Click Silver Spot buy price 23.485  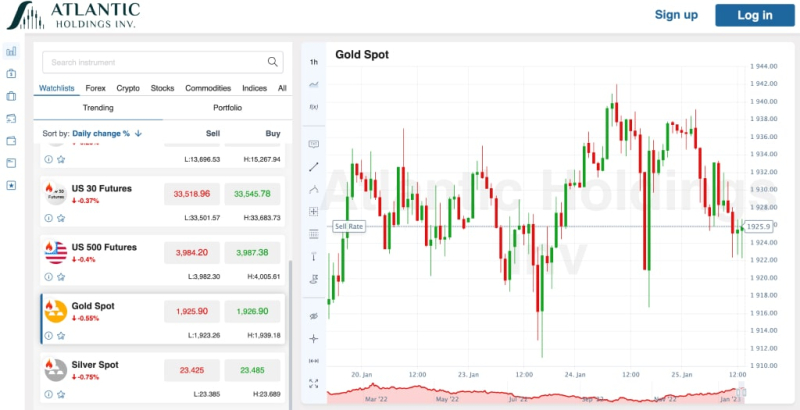253,370
